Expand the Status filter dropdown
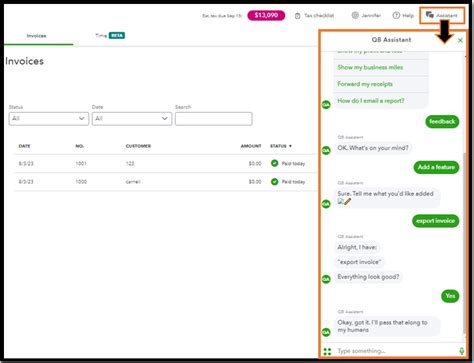The width and height of the screenshot is (474, 363). (49, 119)
